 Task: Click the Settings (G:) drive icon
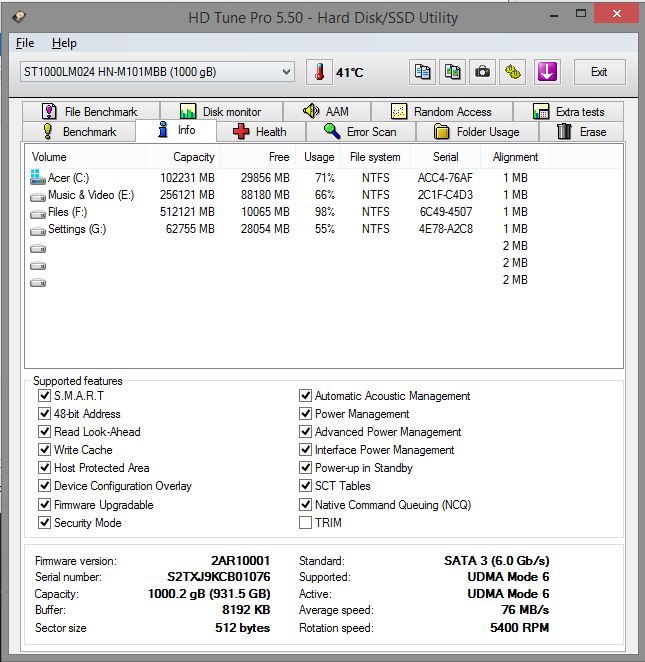38,231
